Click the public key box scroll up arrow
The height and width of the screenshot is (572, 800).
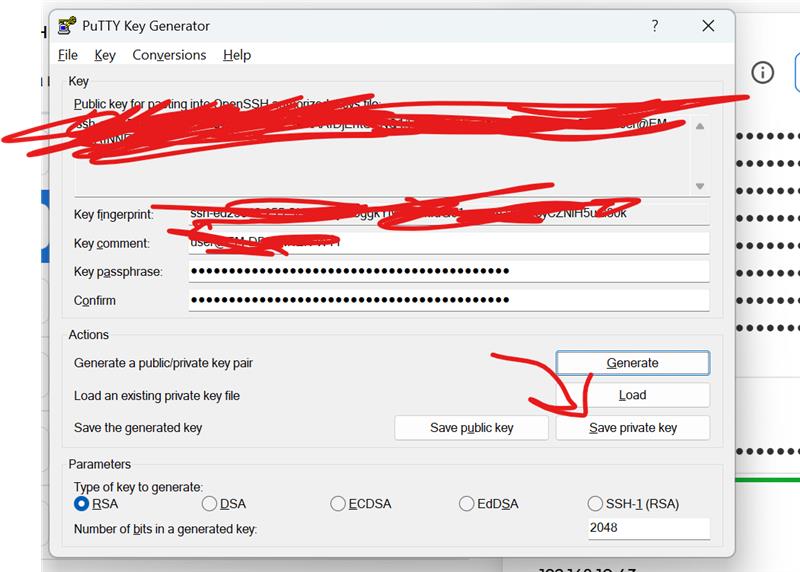point(700,126)
